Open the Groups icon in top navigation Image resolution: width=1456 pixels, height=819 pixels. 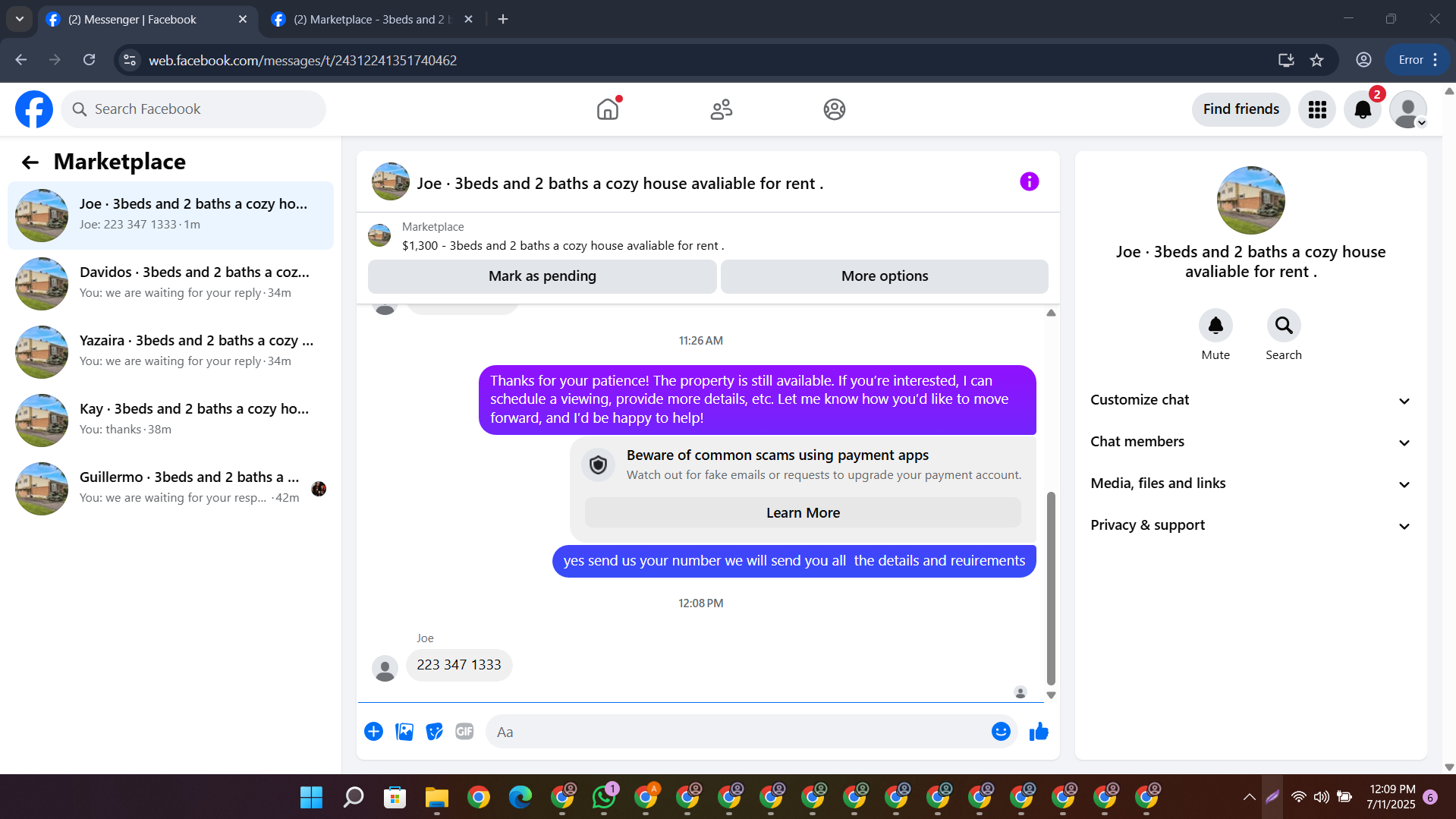(x=835, y=109)
